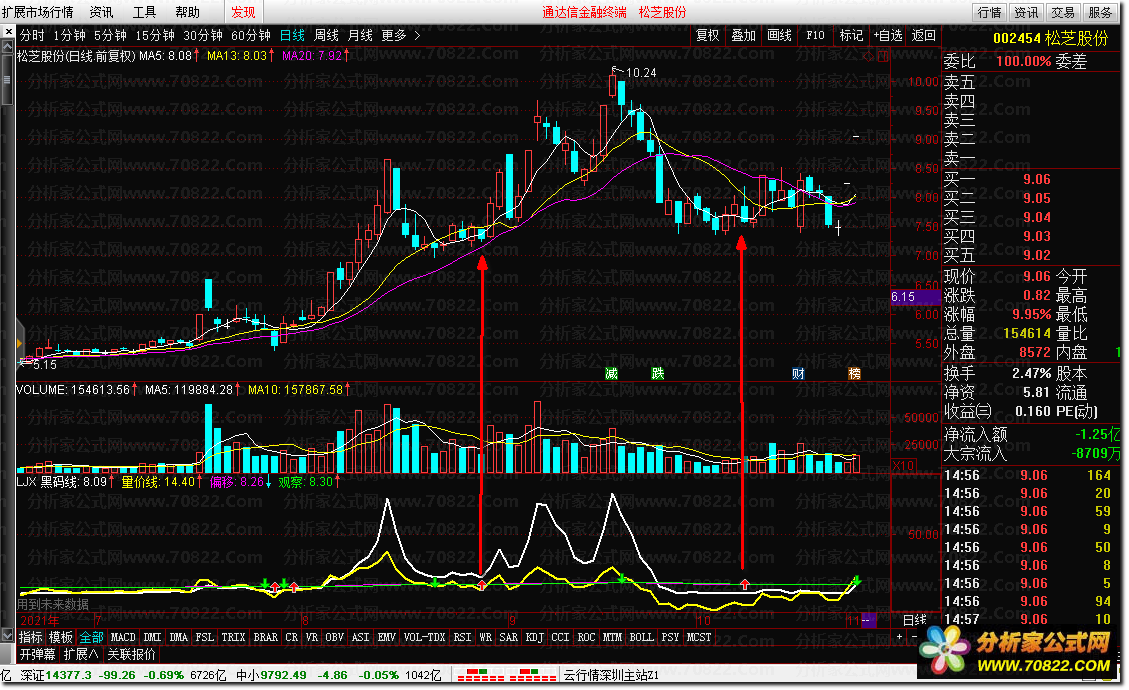Switch to 1分钟 period
This screenshot has height=690, width=1129.
tap(69, 35)
